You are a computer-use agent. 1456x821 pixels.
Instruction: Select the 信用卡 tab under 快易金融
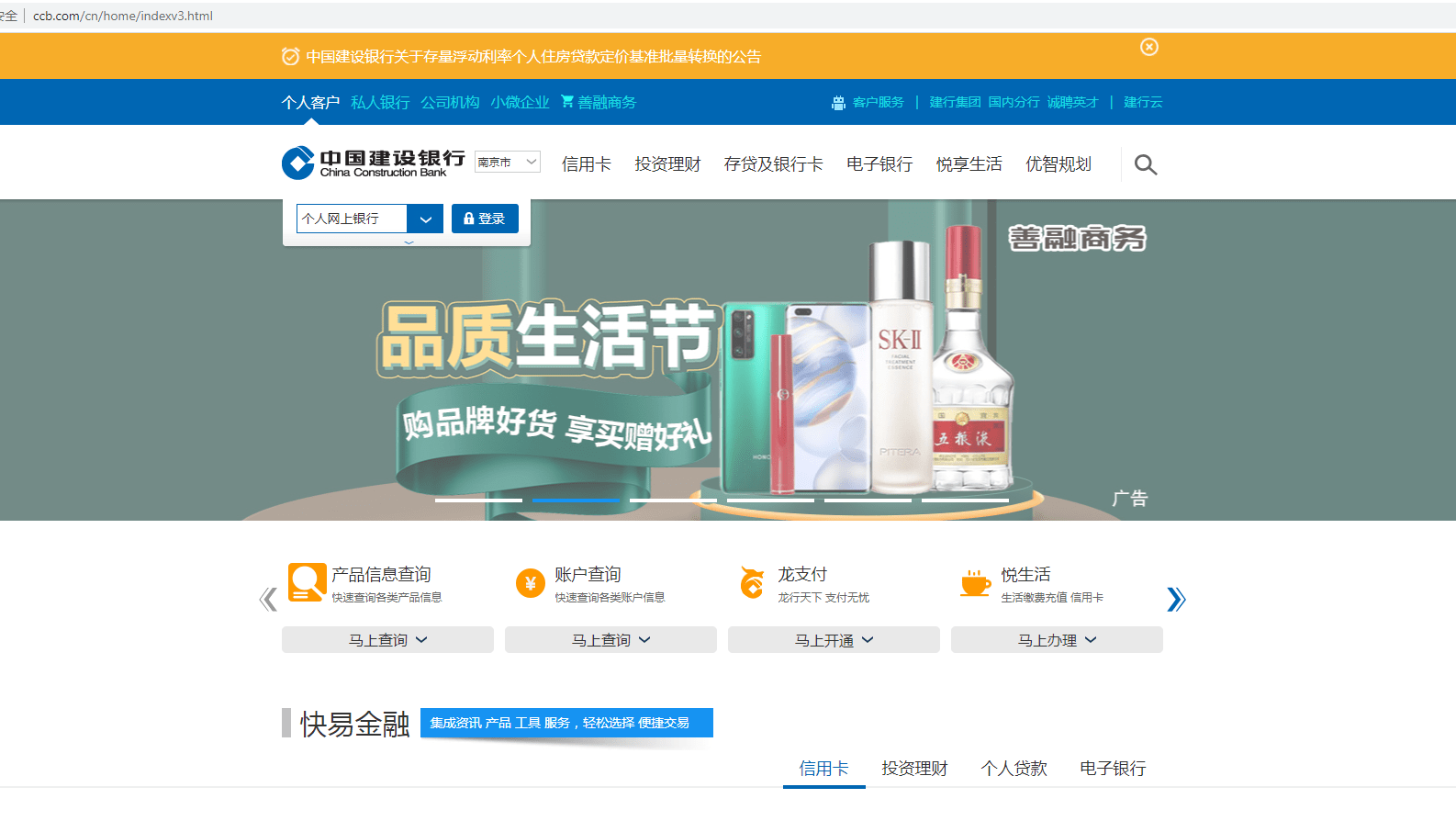coord(823,769)
